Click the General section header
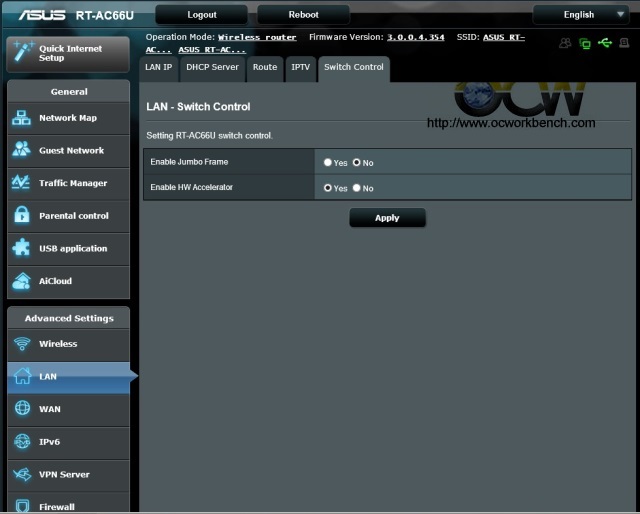This screenshot has width=640, height=514. click(69, 91)
